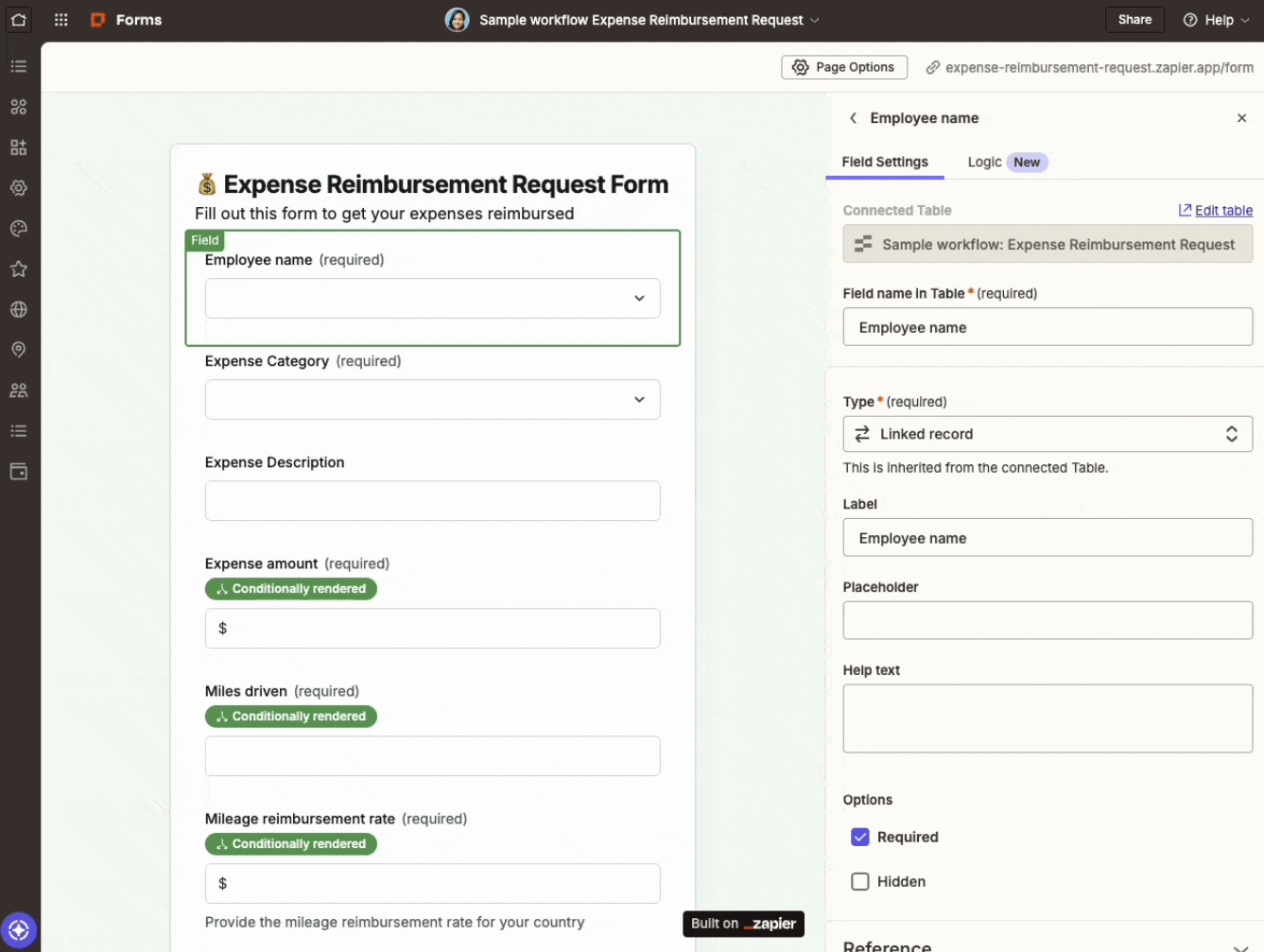Select the pages list icon in sidebar
Screen dimensions: 1264x952
pyautogui.click(x=19, y=65)
